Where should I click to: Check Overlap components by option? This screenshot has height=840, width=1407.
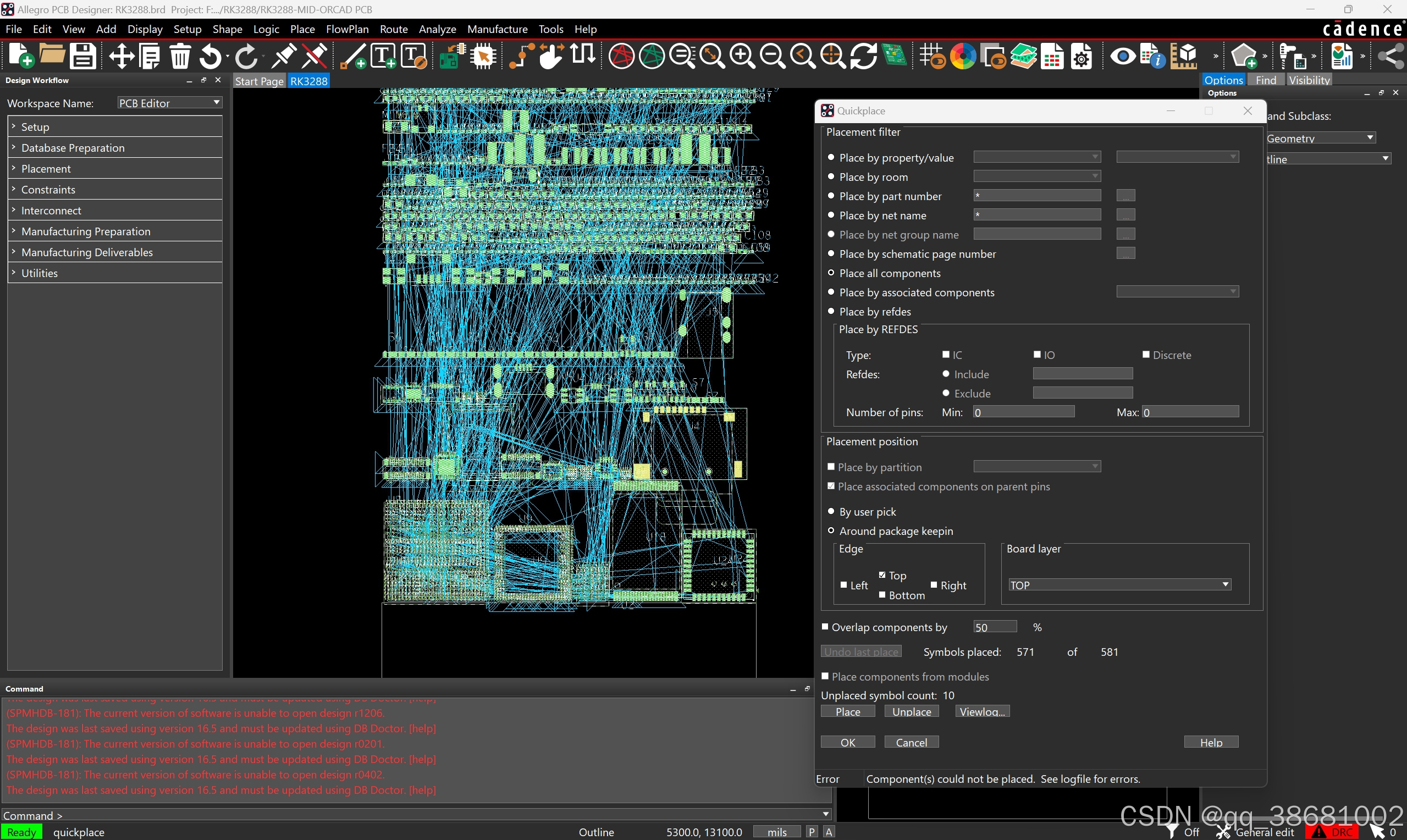click(825, 627)
